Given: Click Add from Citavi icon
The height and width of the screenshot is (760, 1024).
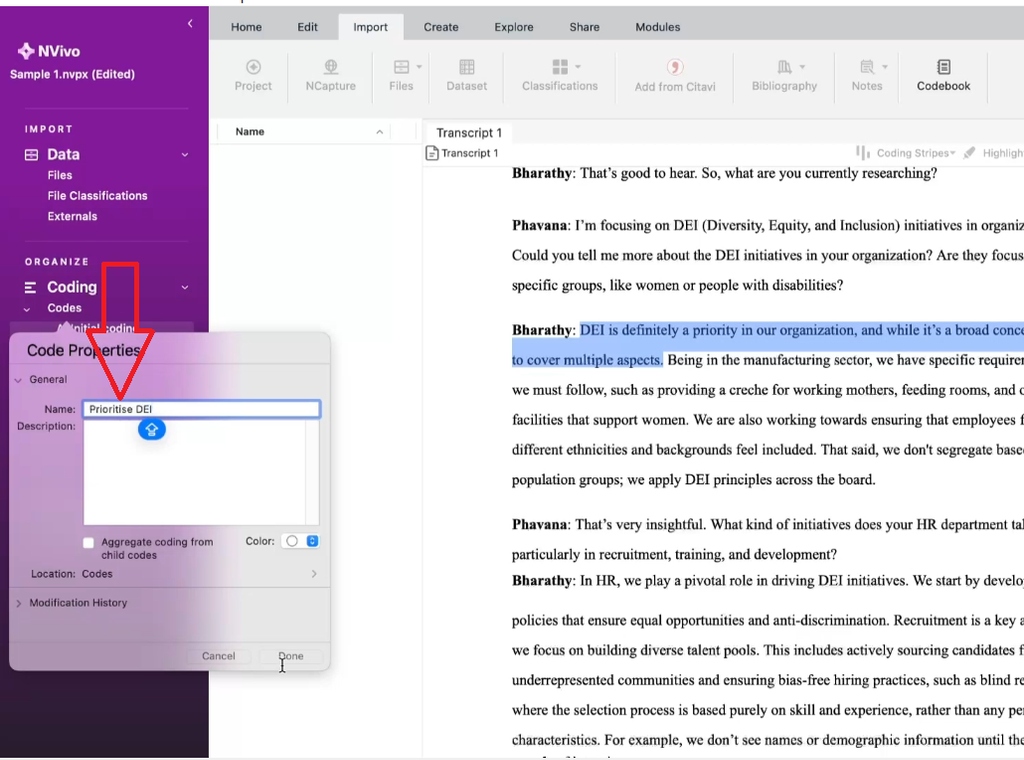Looking at the screenshot, I should pyautogui.click(x=675, y=67).
